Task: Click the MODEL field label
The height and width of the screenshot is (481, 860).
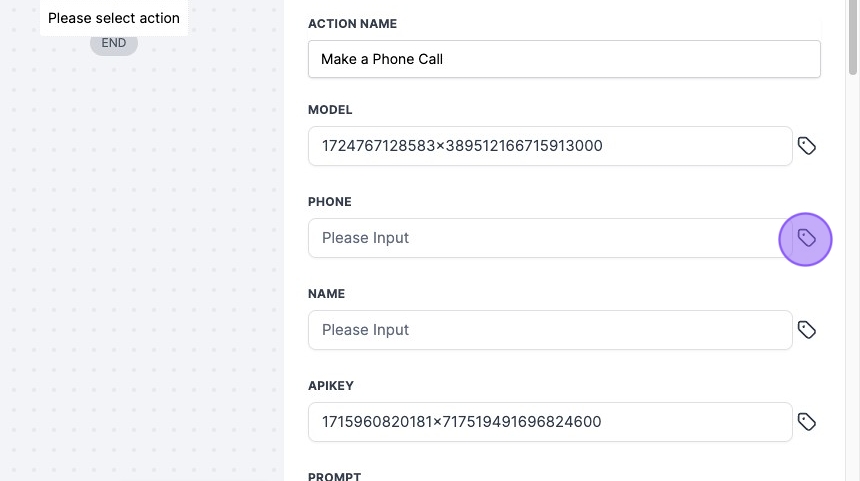Action: point(330,110)
